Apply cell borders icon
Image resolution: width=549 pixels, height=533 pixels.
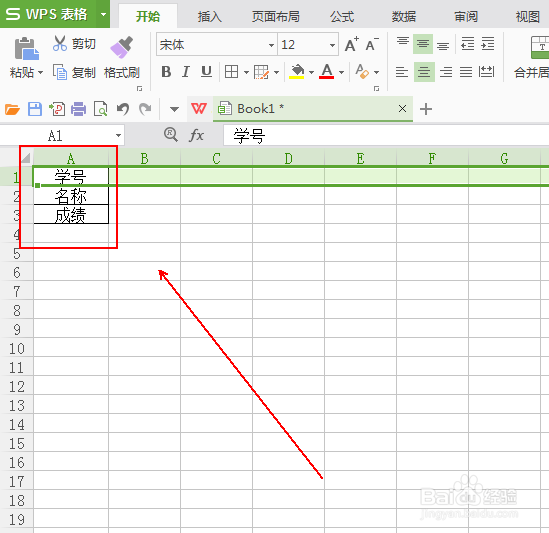pyautogui.click(x=231, y=72)
